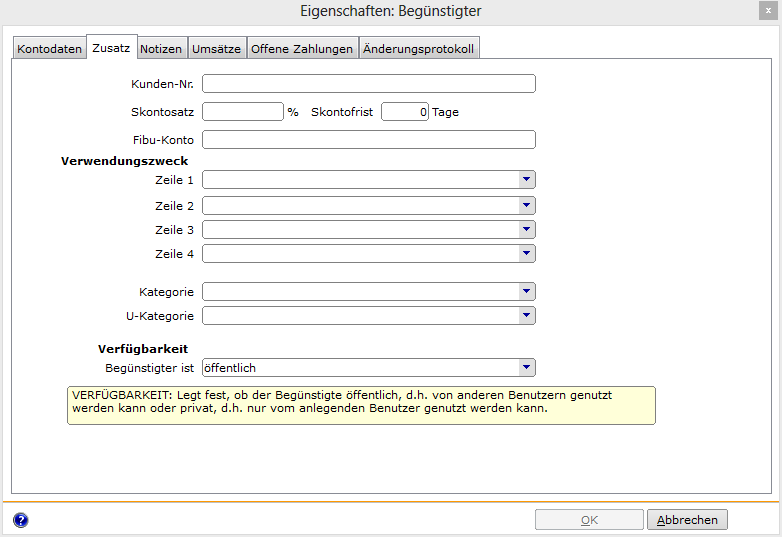Click the Verfügbarkeit heading
This screenshot has width=782, height=537.
tap(143, 349)
